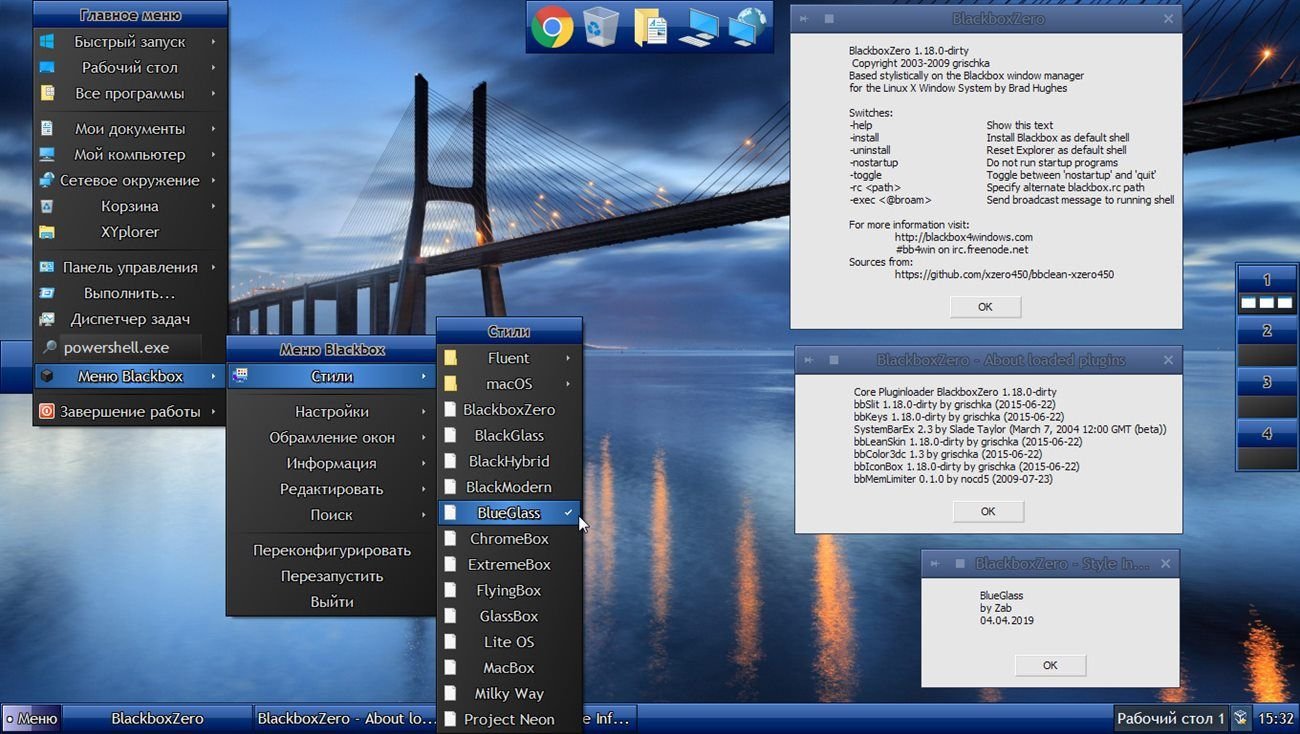Toggle square button in About loaded plugins title bar
Screen dimensions: 1300x734
click(833, 360)
